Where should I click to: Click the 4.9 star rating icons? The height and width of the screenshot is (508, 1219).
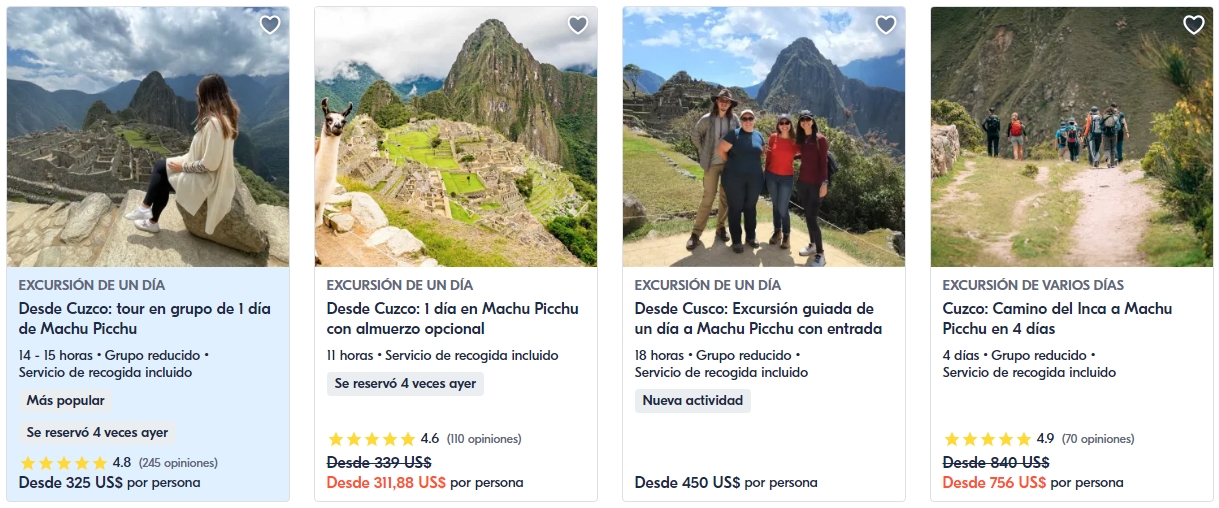988,439
